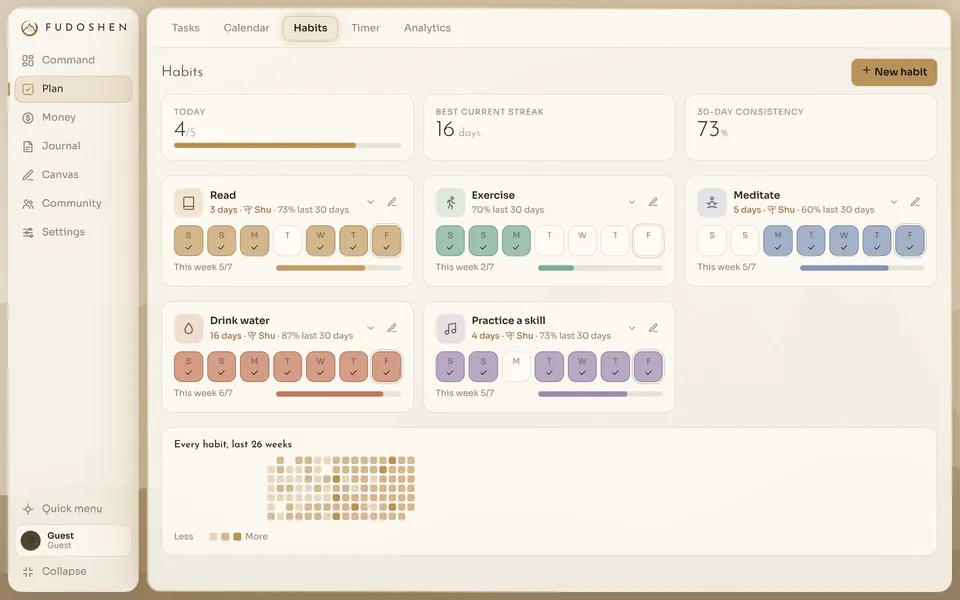Open Command via its grid icon

[x=28, y=60]
